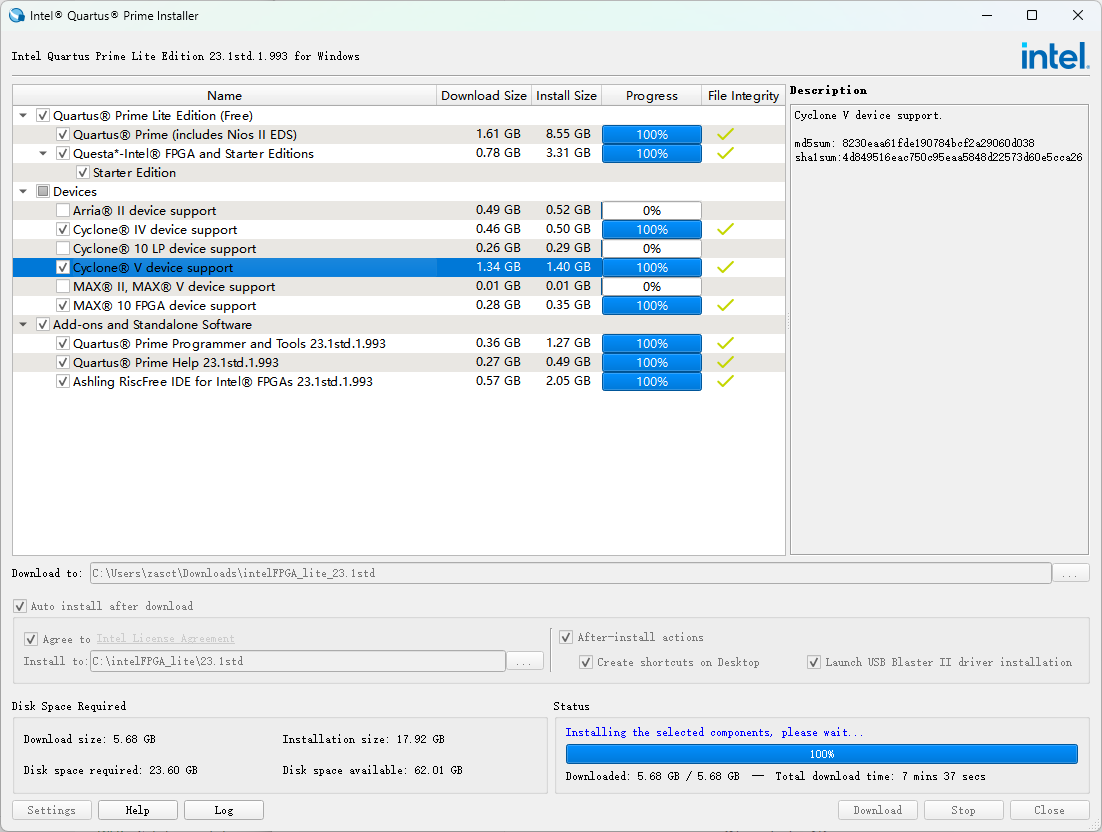Viewport: 1102px width, 832px height.
Task: Check Cyclone 10 LP device support
Action: point(63,249)
